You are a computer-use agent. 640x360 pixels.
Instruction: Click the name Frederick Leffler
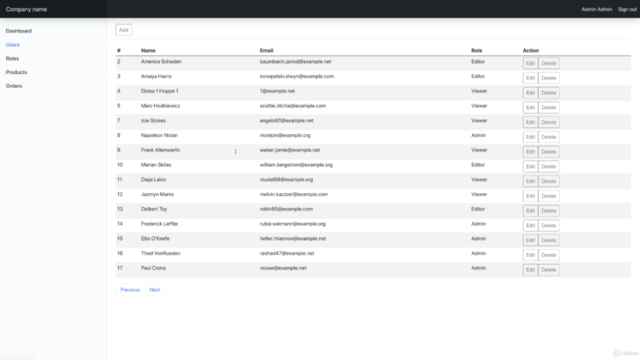pos(160,224)
